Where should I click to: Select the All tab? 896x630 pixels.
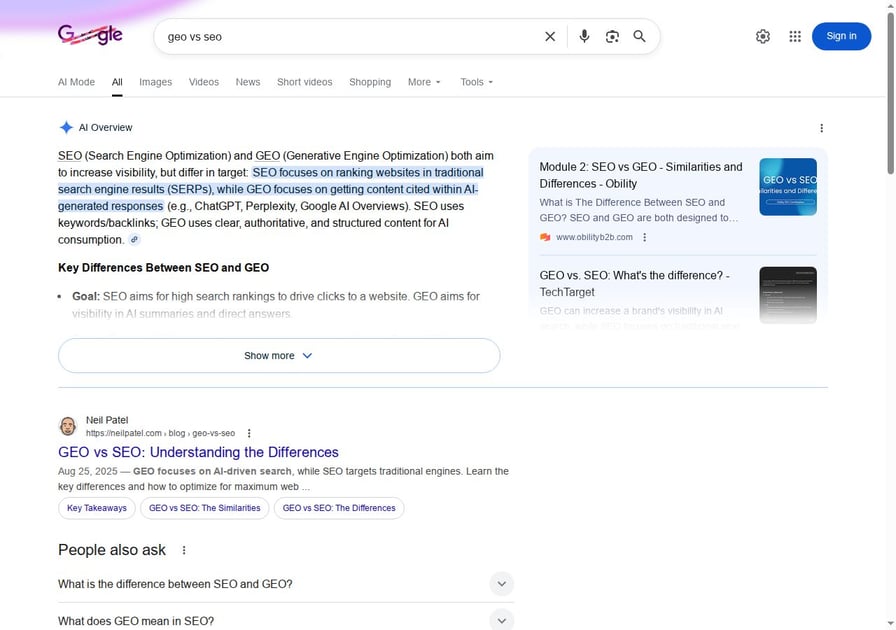pos(117,82)
